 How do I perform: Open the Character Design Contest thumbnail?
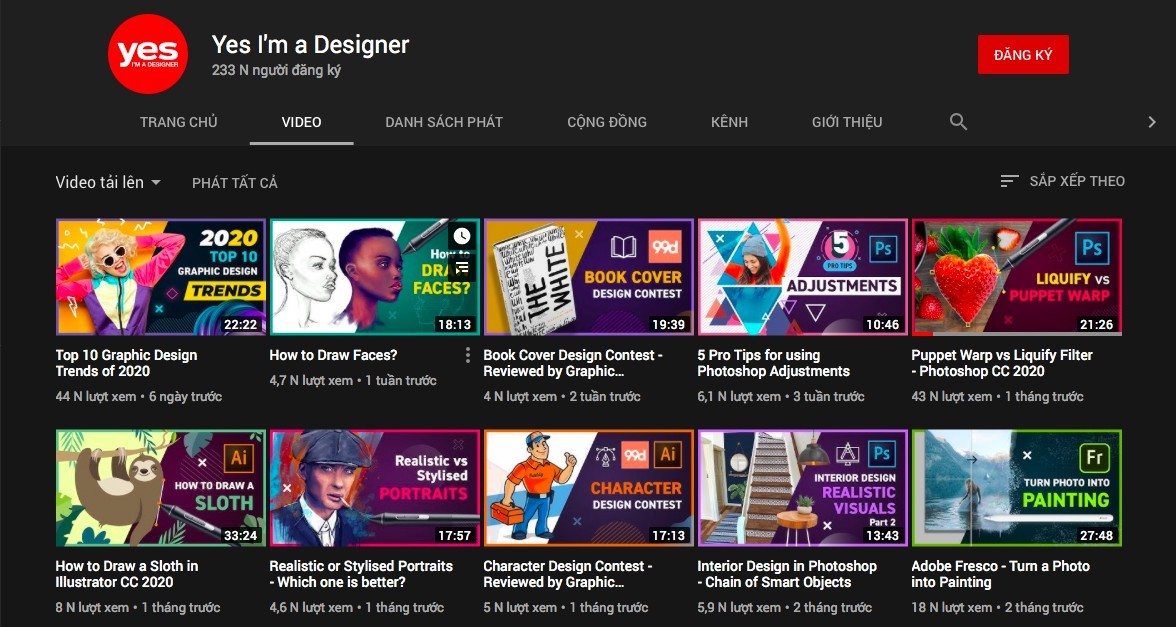click(589, 488)
